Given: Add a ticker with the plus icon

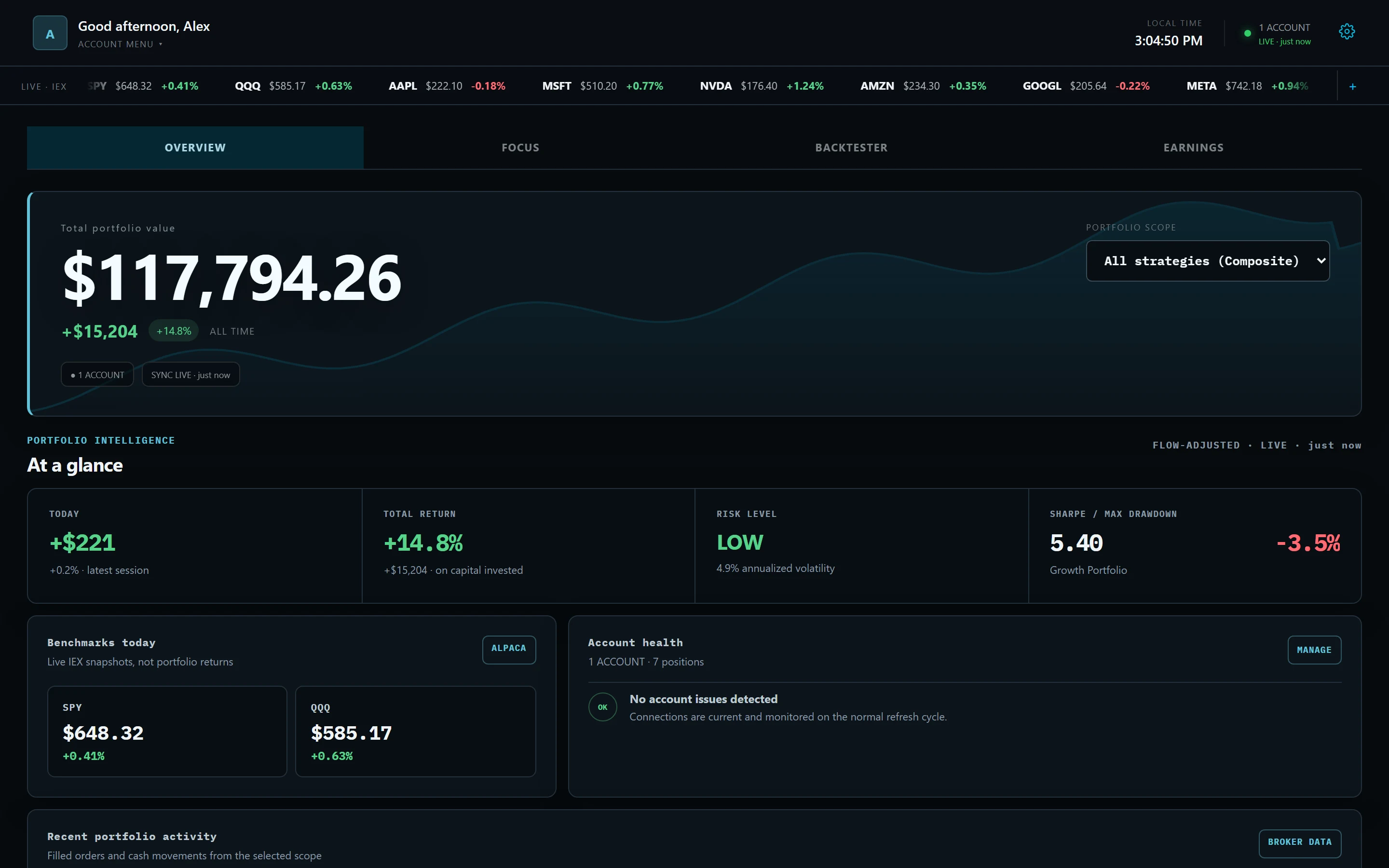Looking at the screenshot, I should pyautogui.click(x=1352, y=86).
